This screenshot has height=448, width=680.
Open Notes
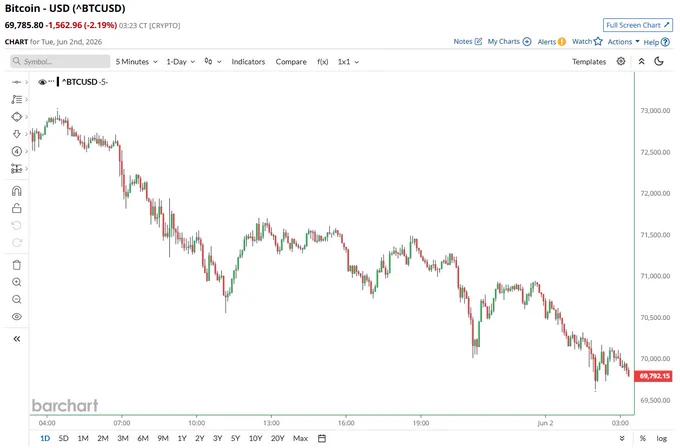click(x=468, y=41)
